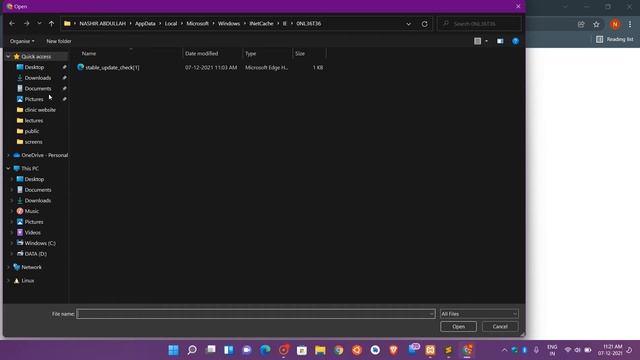Open Chrome three-dot menu
640x360 pixels.
(630, 24)
